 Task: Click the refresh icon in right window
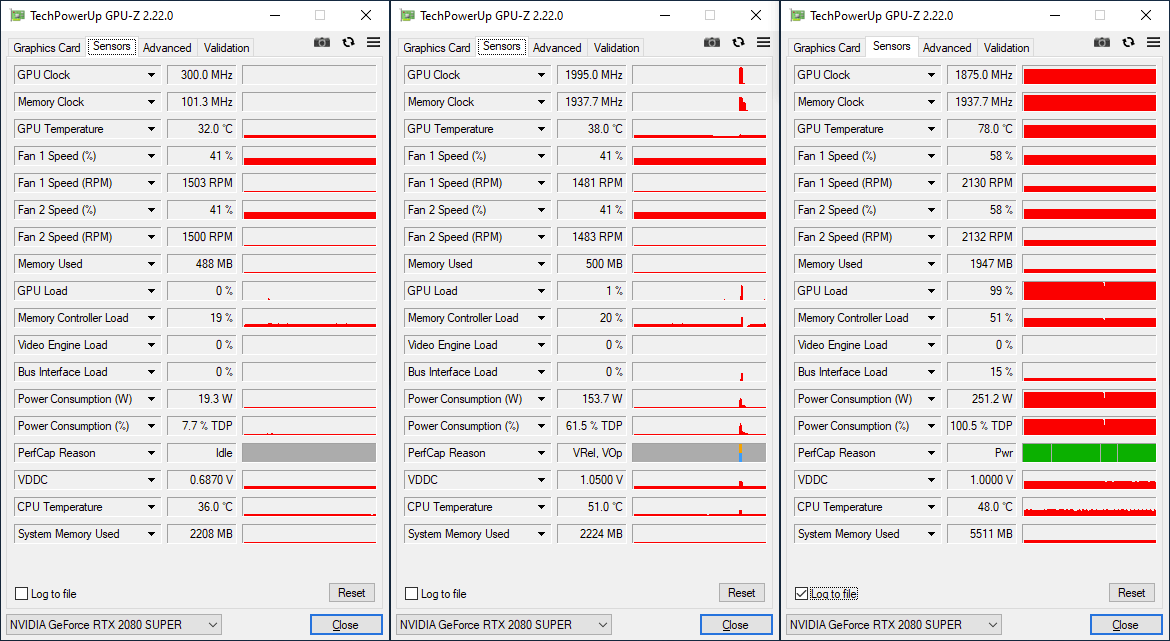1128,42
